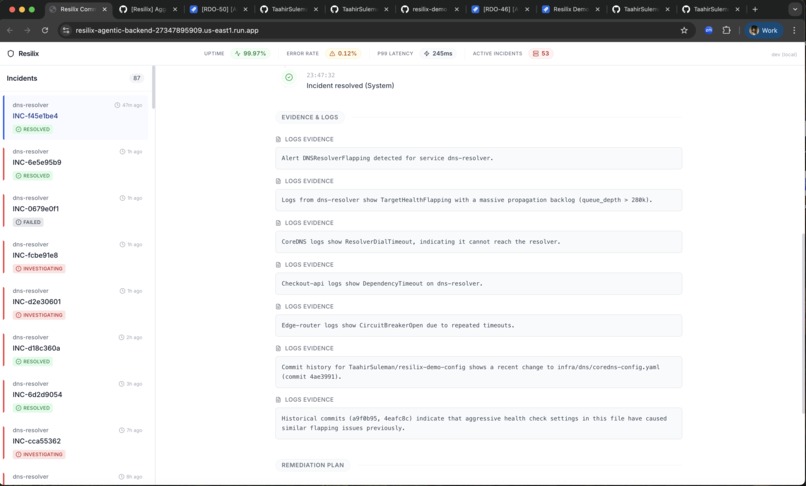Click the document icon above the Edge-router logs entry
This screenshot has width=806, height=486.
tap(278, 307)
